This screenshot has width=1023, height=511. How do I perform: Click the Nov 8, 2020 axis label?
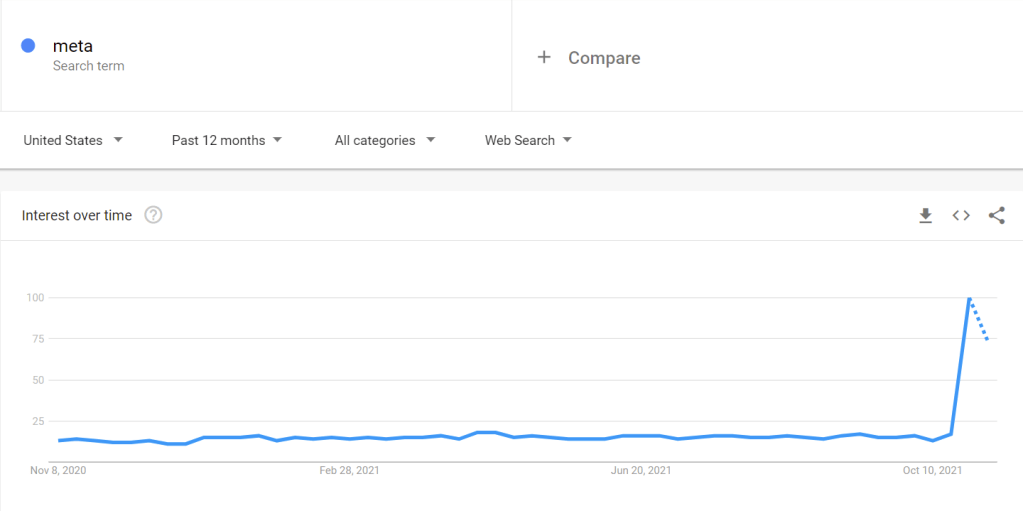point(58,470)
